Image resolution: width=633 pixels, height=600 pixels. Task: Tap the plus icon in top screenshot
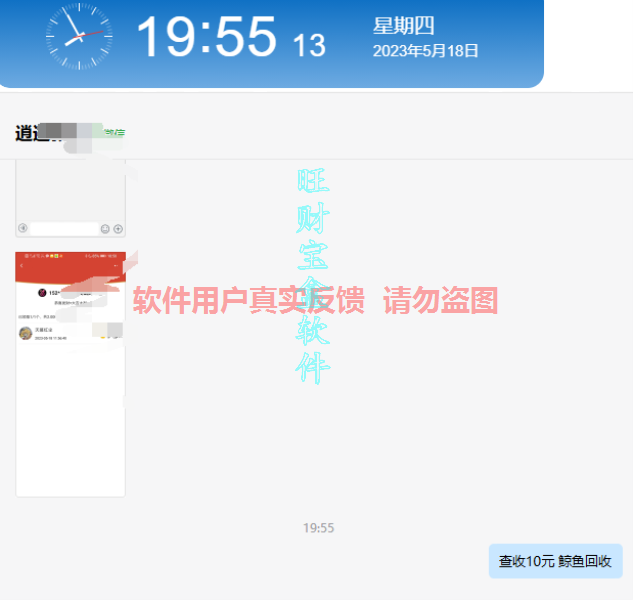coord(118,229)
